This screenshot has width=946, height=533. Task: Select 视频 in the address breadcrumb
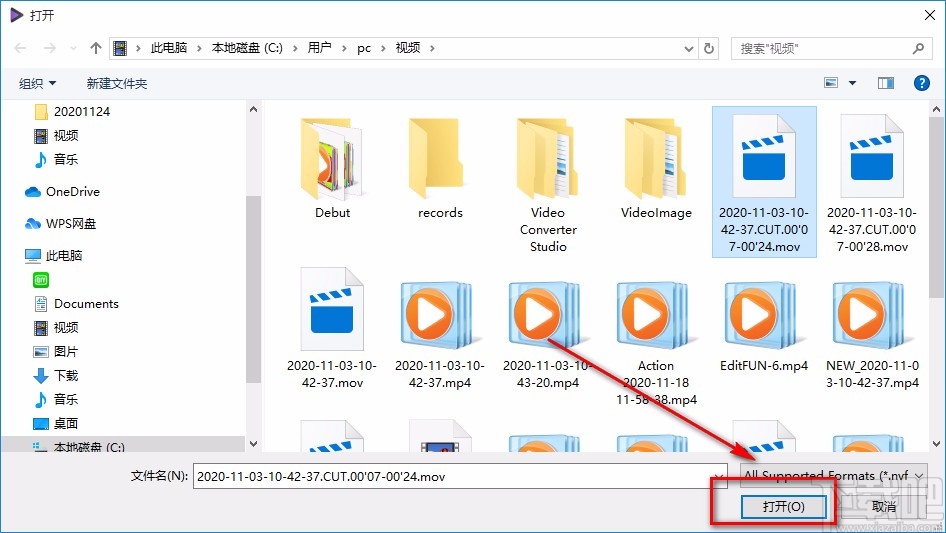(408, 48)
